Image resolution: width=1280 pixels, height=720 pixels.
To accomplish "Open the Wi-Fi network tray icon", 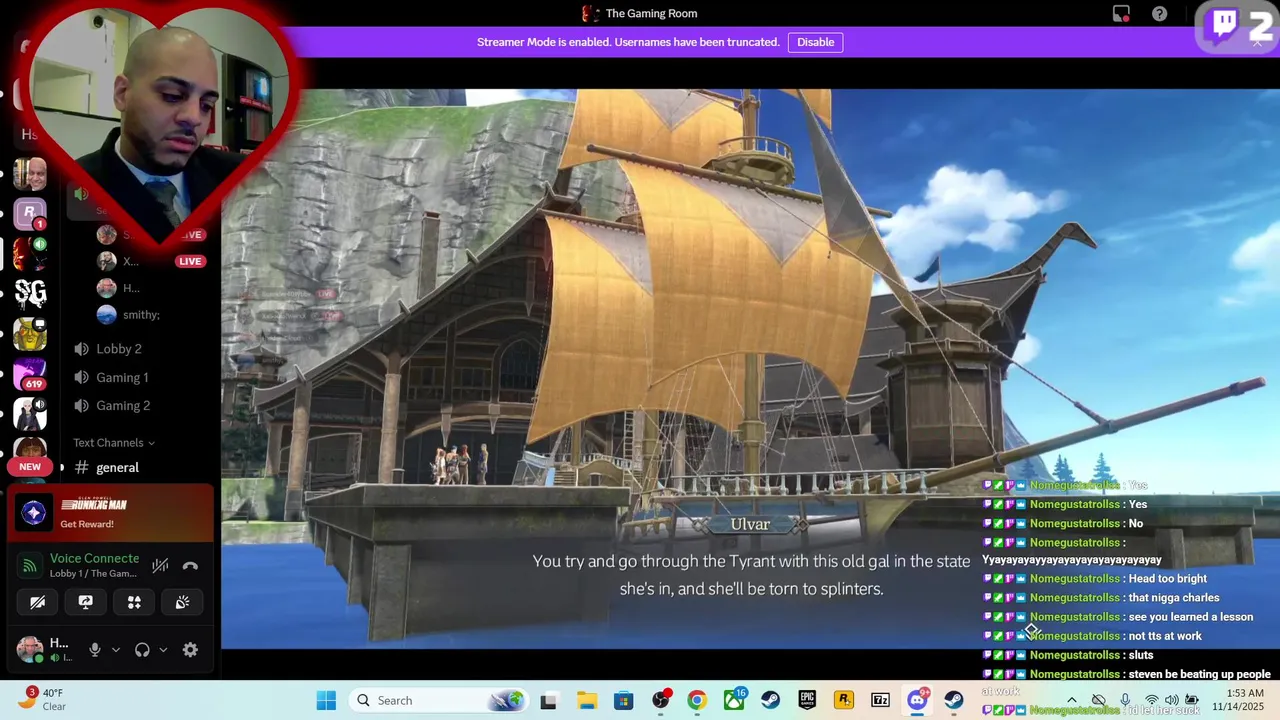I will click(x=1151, y=700).
